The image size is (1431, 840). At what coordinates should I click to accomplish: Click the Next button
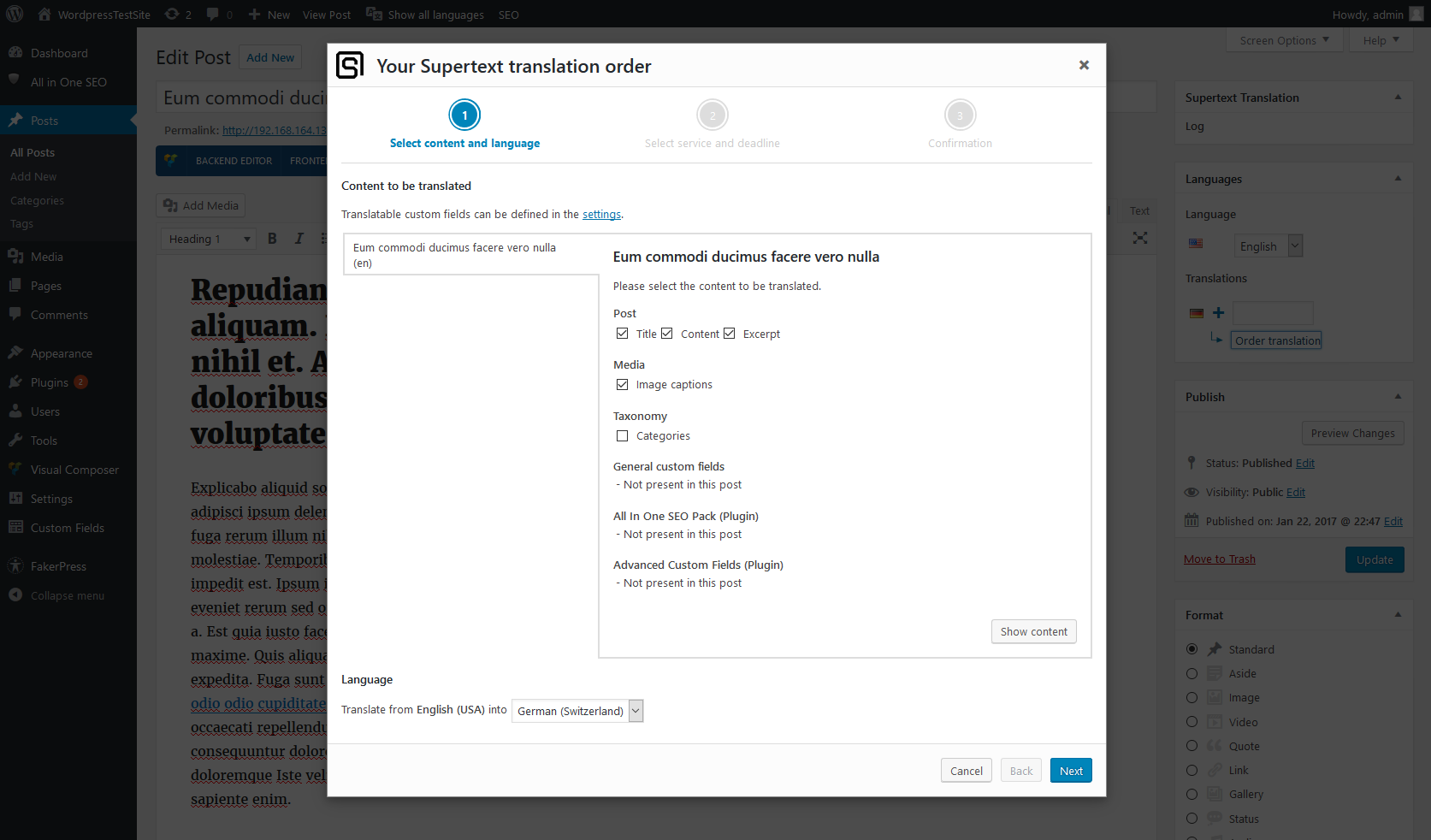pos(1071,771)
